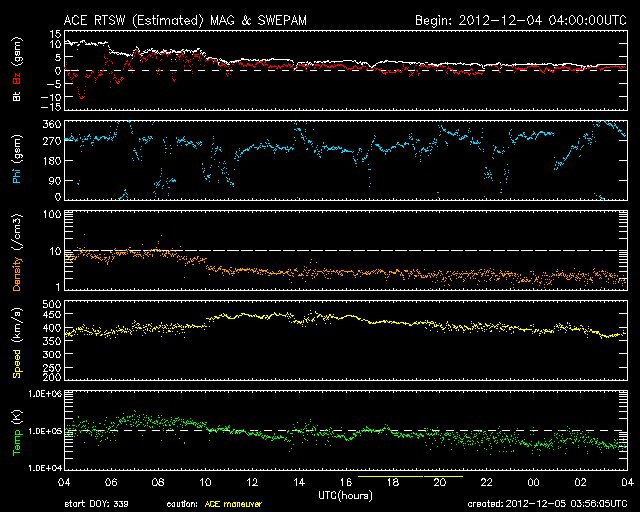Image resolution: width=640 pixels, height=512 pixels.
Task: Click the UTC(hours) x-axis label
Action: tap(342, 495)
